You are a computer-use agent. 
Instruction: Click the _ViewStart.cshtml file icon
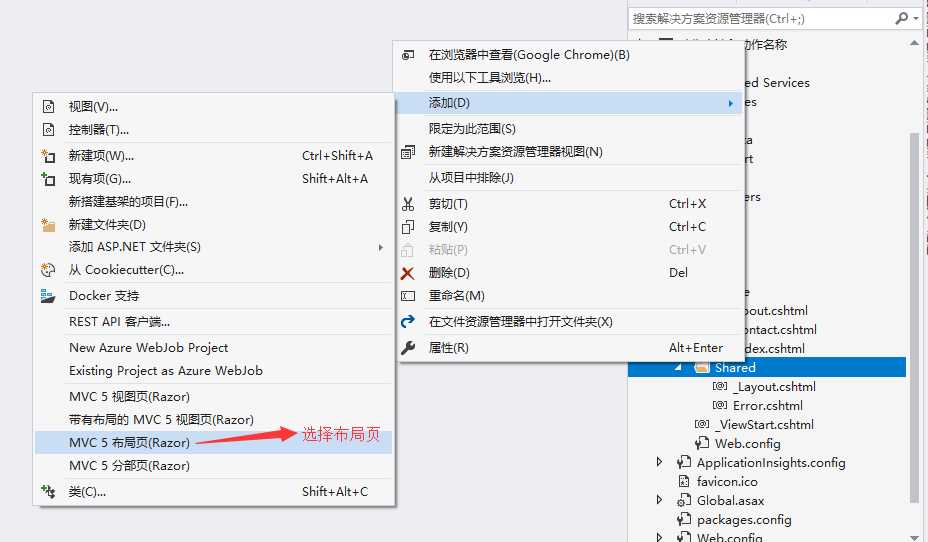tap(702, 424)
